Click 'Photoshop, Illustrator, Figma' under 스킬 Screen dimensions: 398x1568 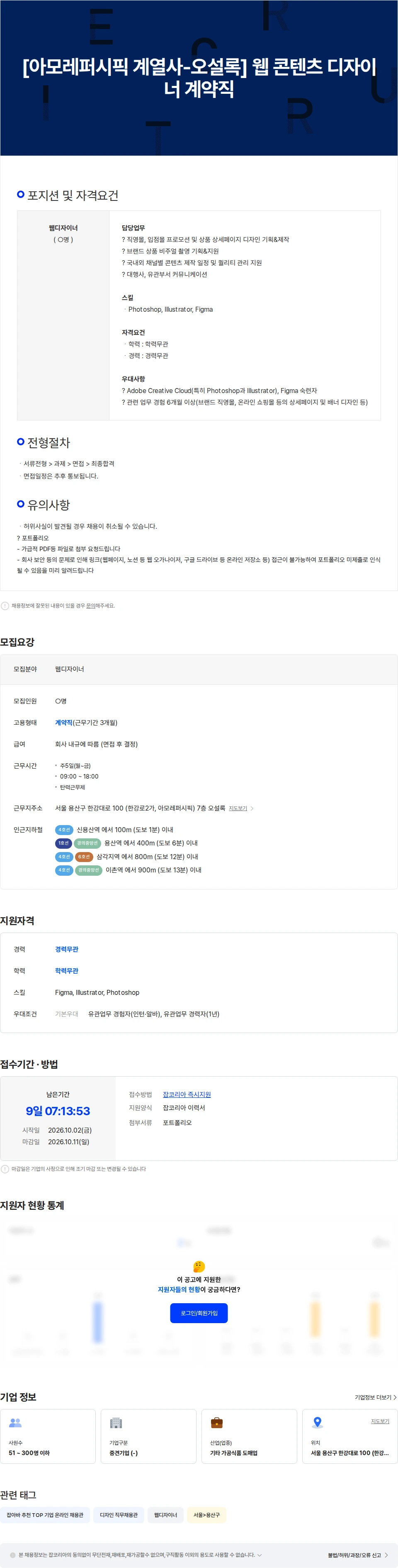[170, 309]
